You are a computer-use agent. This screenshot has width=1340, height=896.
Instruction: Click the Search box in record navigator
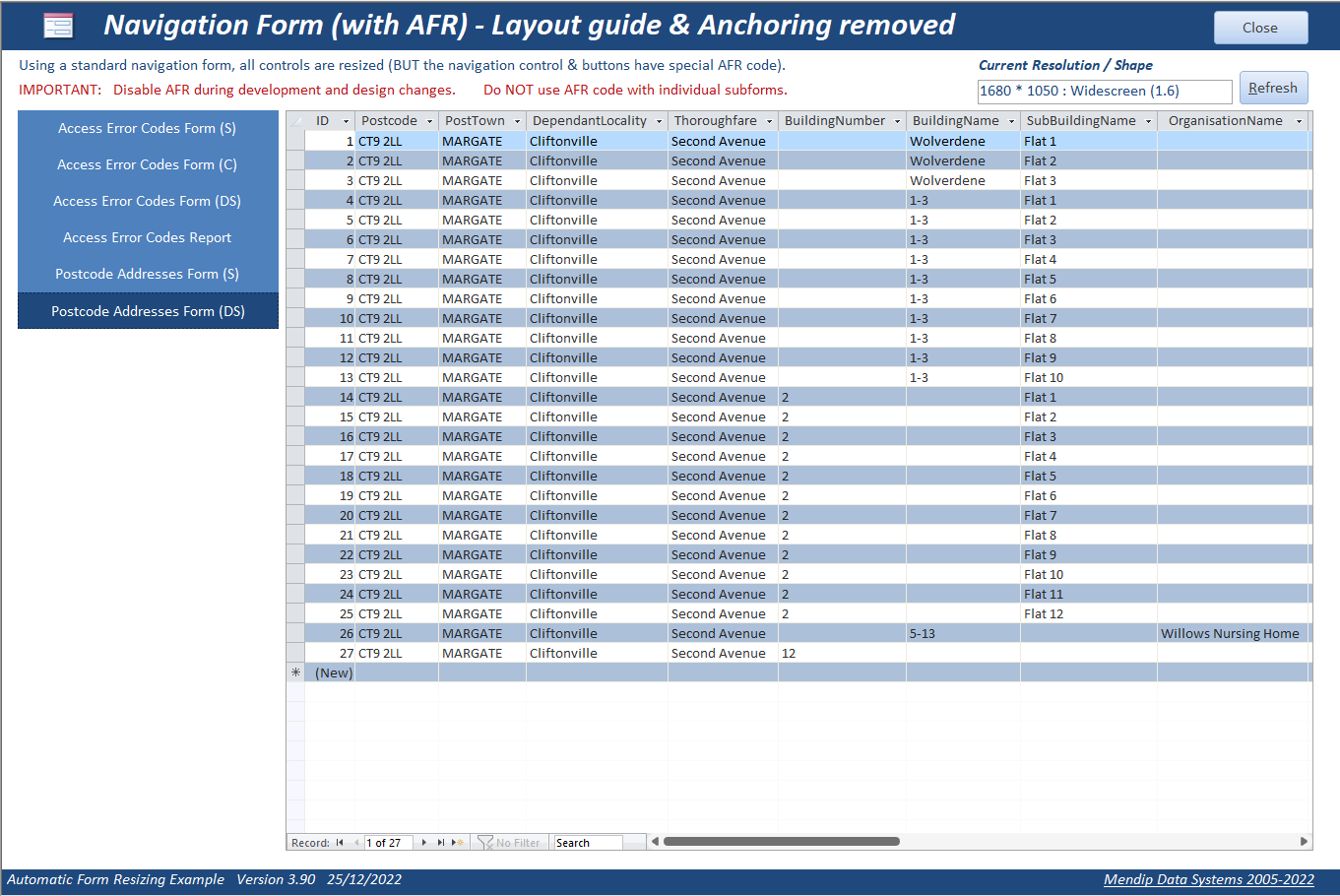click(588, 843)
